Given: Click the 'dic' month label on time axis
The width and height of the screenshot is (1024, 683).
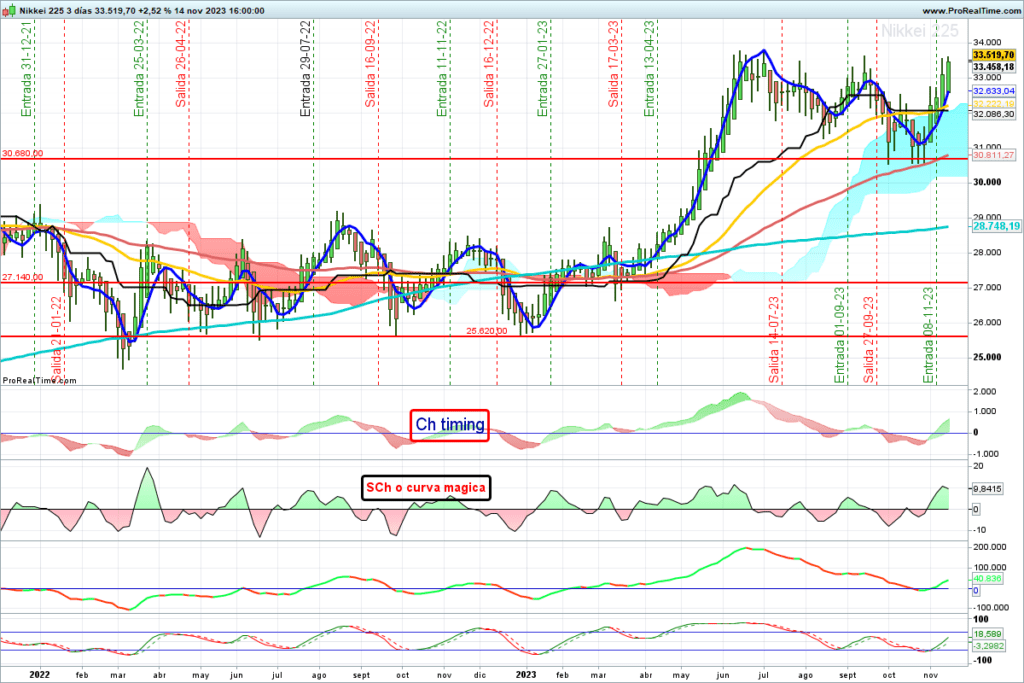Looking at the screenshot, I should click(x=479, y=675).
